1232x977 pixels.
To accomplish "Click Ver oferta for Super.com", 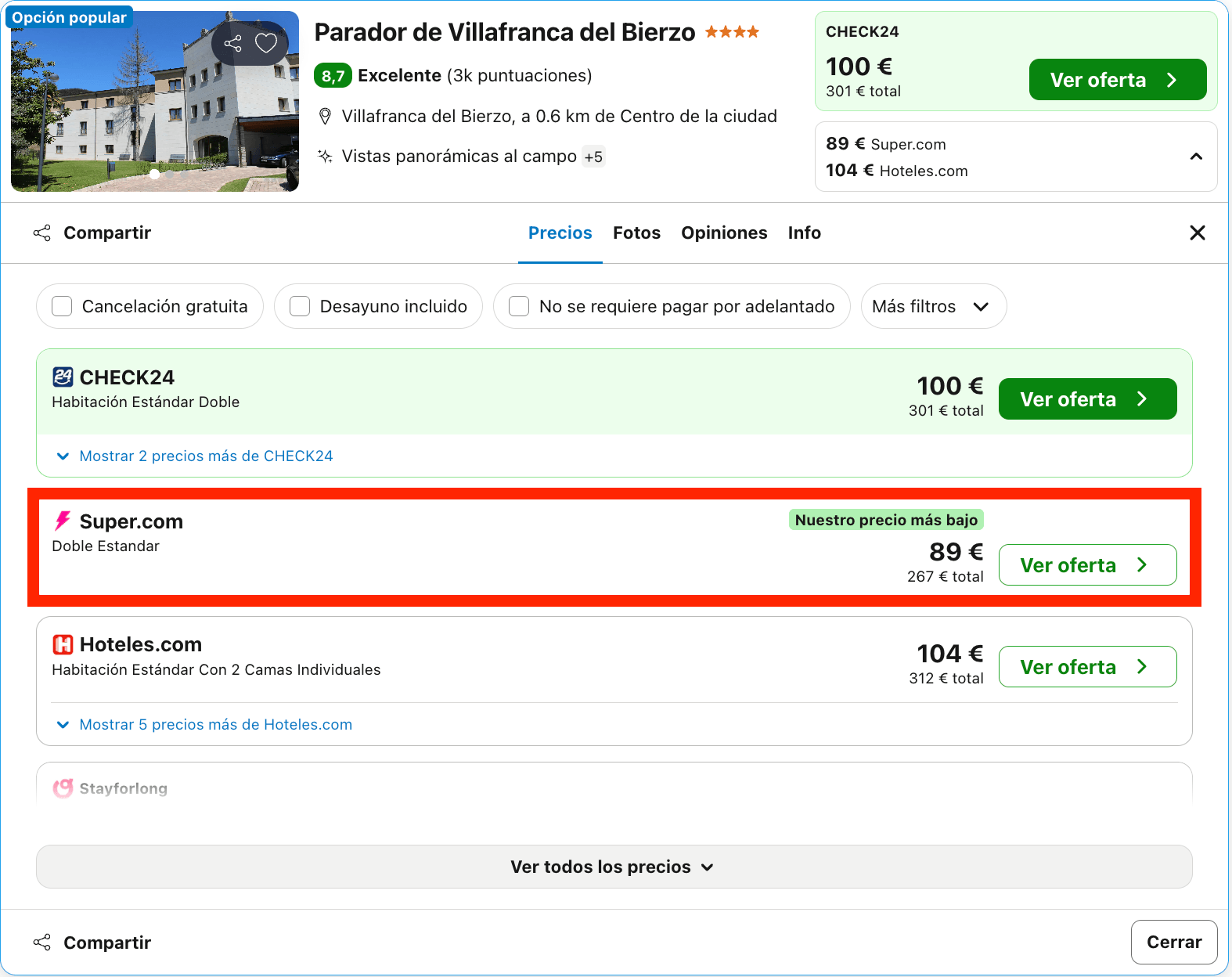I will [1087, 565].
